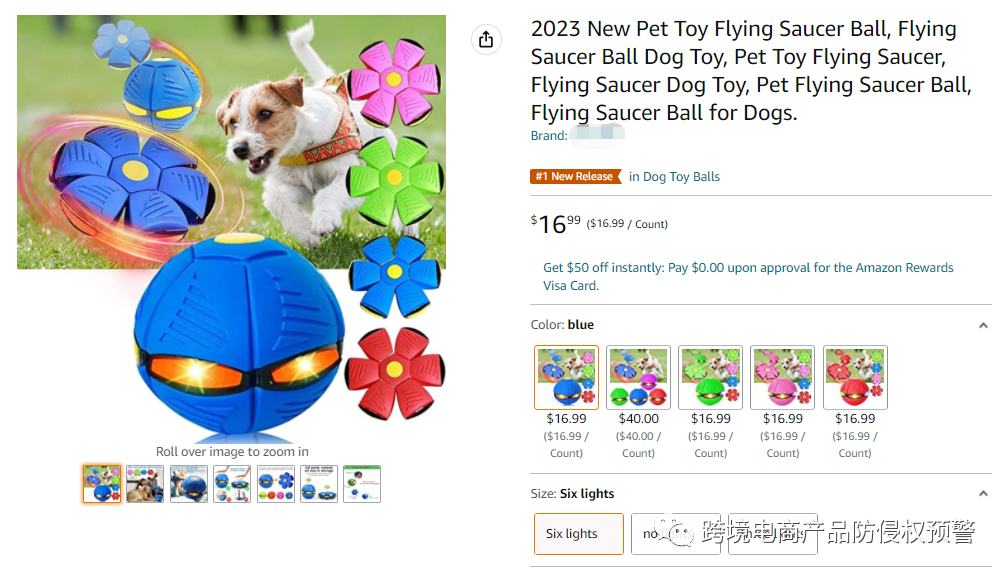Select the "Six lights" size option
This screenshot has width=1008, height=576.
coord(578,534)
